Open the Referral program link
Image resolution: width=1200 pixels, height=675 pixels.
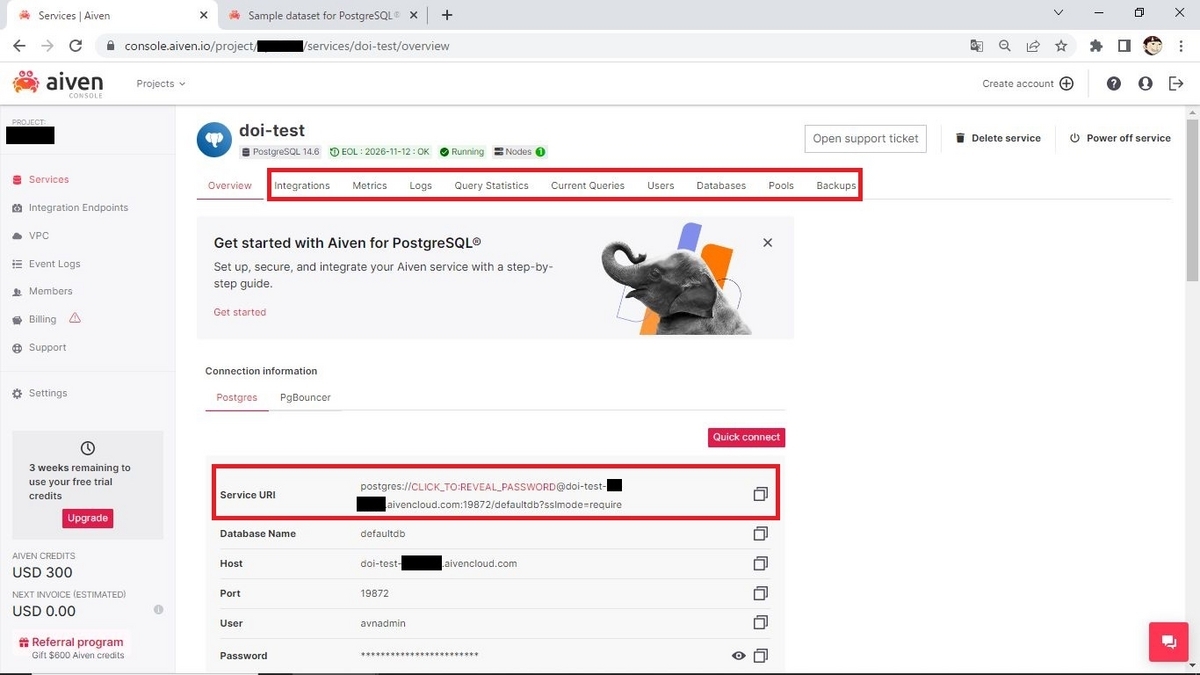[71, 642]
